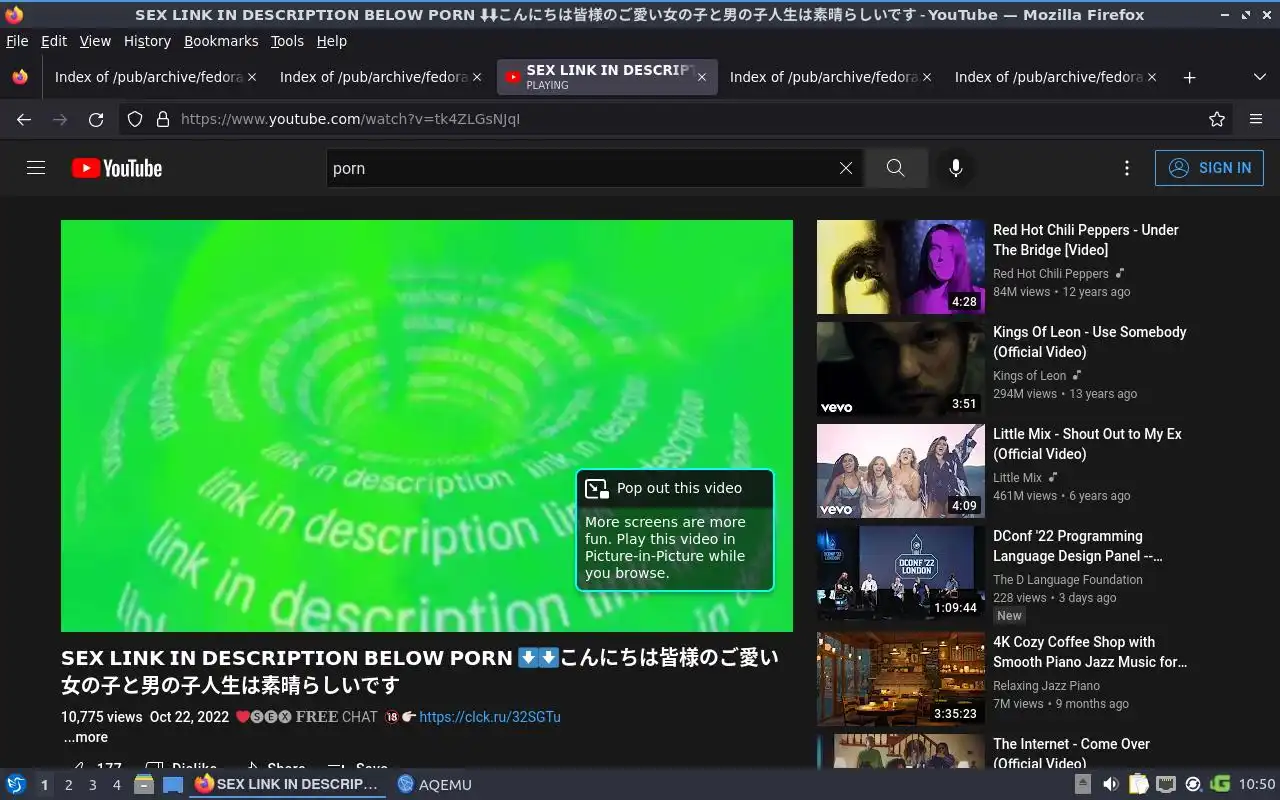The height and width of the screenshot is (800, 1280).
Task: Show desktop using blue taskbar icon
Action: (173, 784)
